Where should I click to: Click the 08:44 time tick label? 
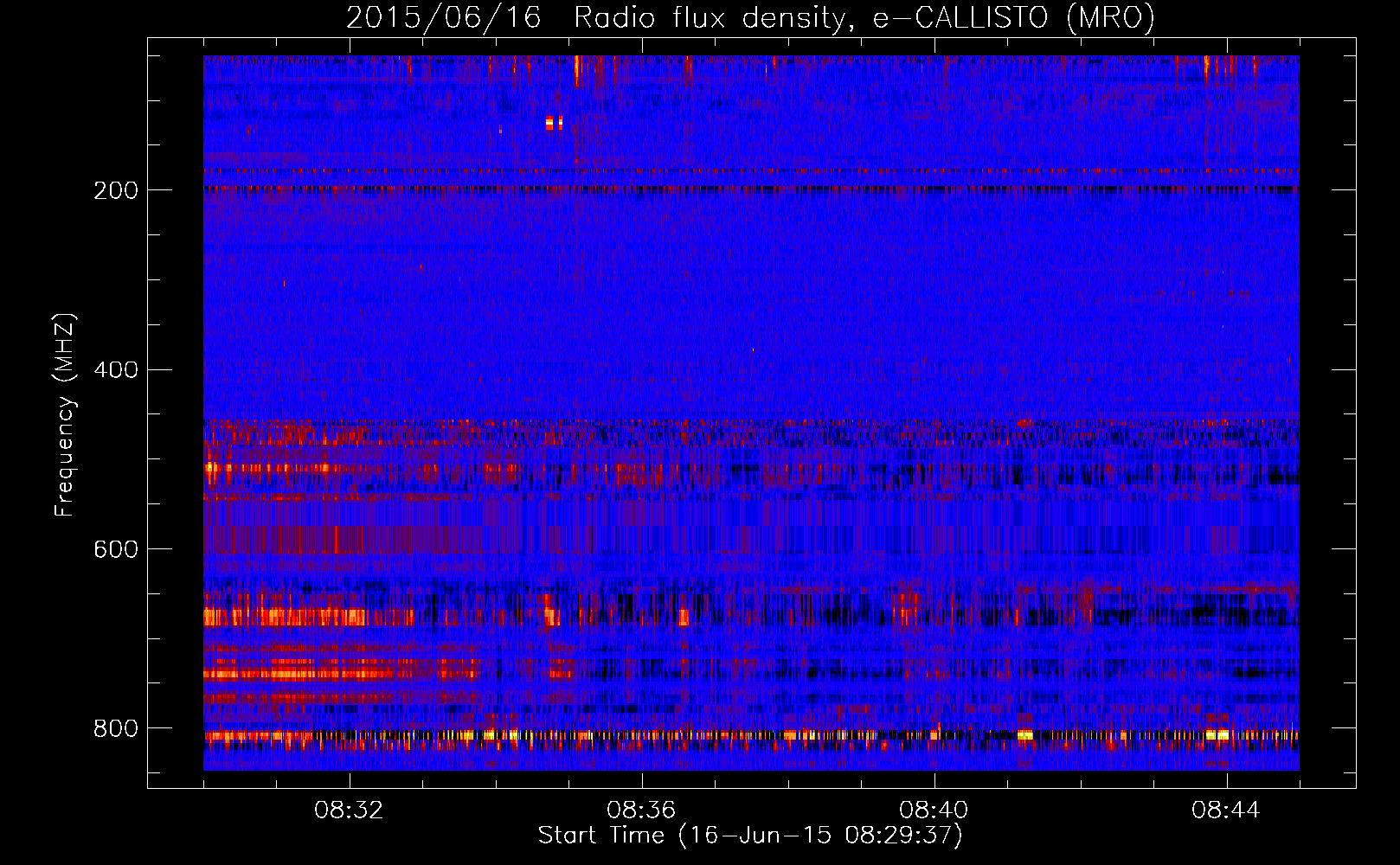click(1226, 811)
